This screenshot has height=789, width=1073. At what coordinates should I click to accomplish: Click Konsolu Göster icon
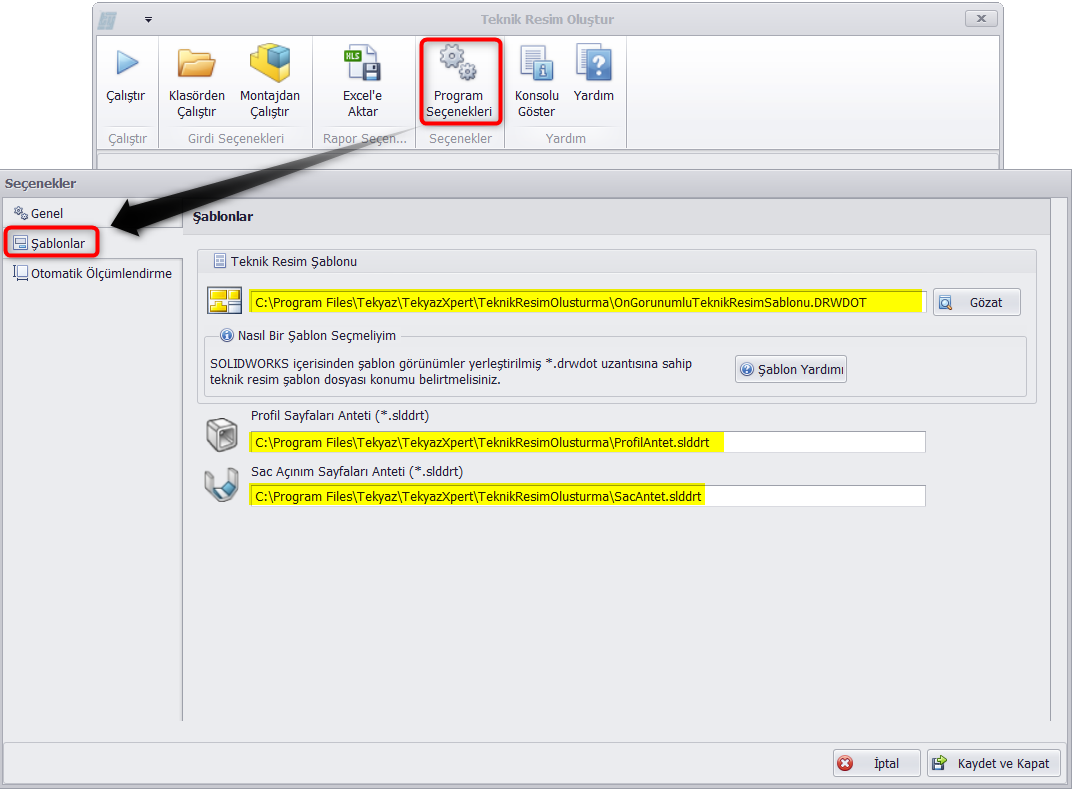[536, 63]
